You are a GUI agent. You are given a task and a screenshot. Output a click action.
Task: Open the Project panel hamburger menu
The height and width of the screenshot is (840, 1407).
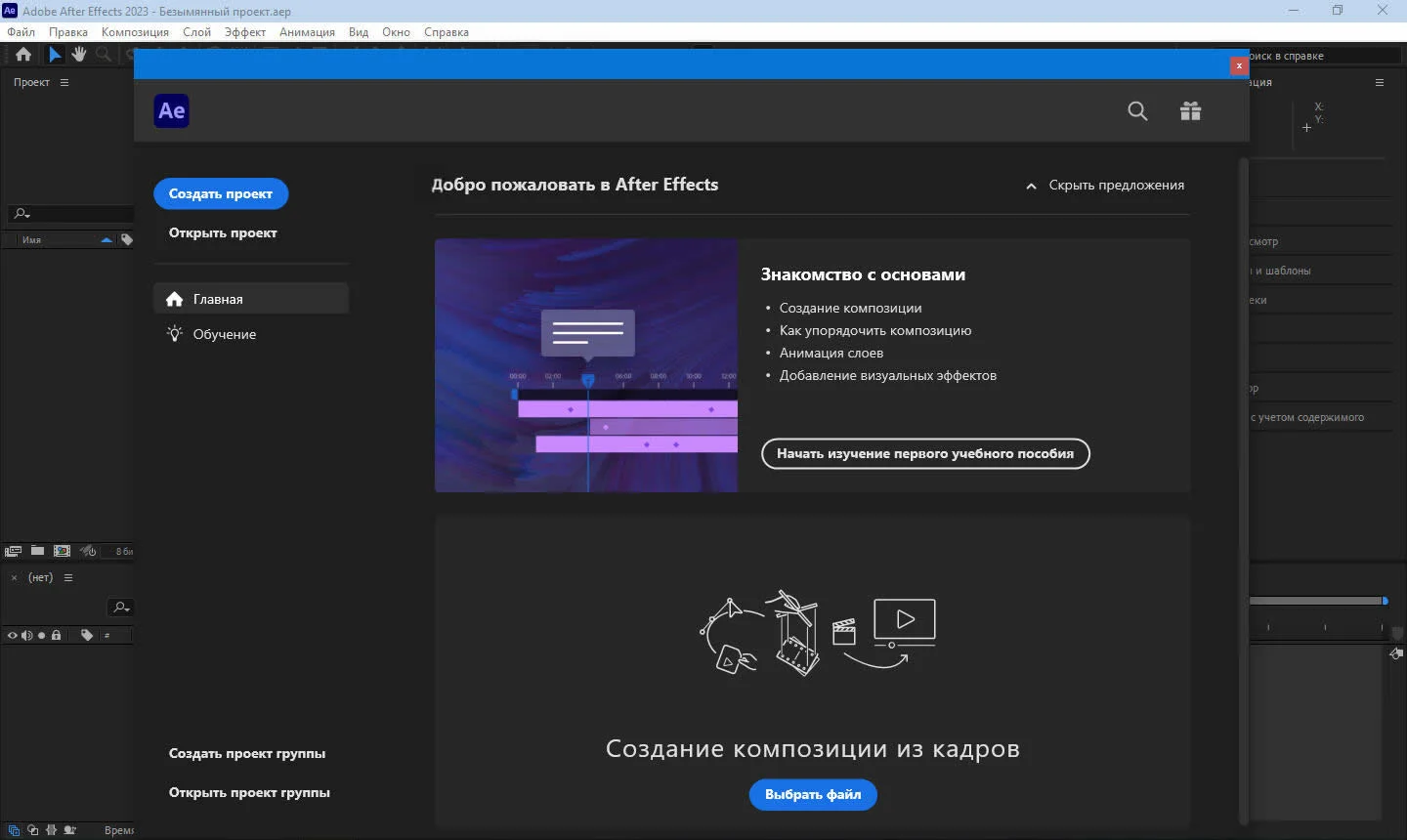tap(64, 82)
